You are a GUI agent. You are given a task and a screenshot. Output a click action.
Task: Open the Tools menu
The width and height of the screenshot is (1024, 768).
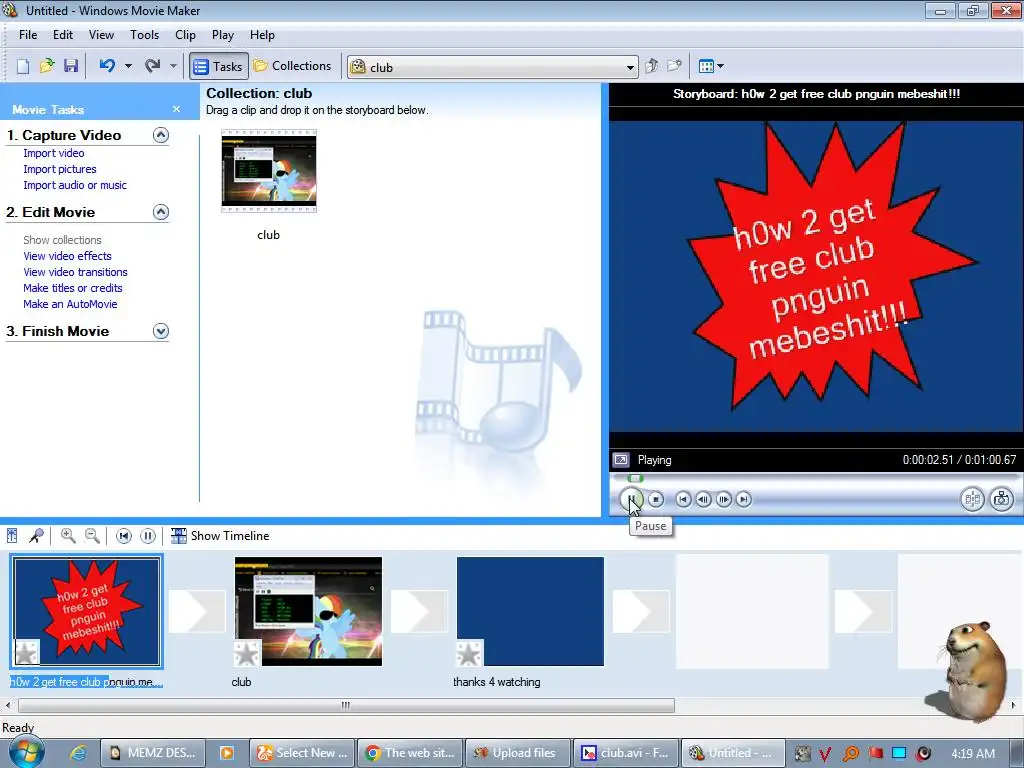click(144, 35)
